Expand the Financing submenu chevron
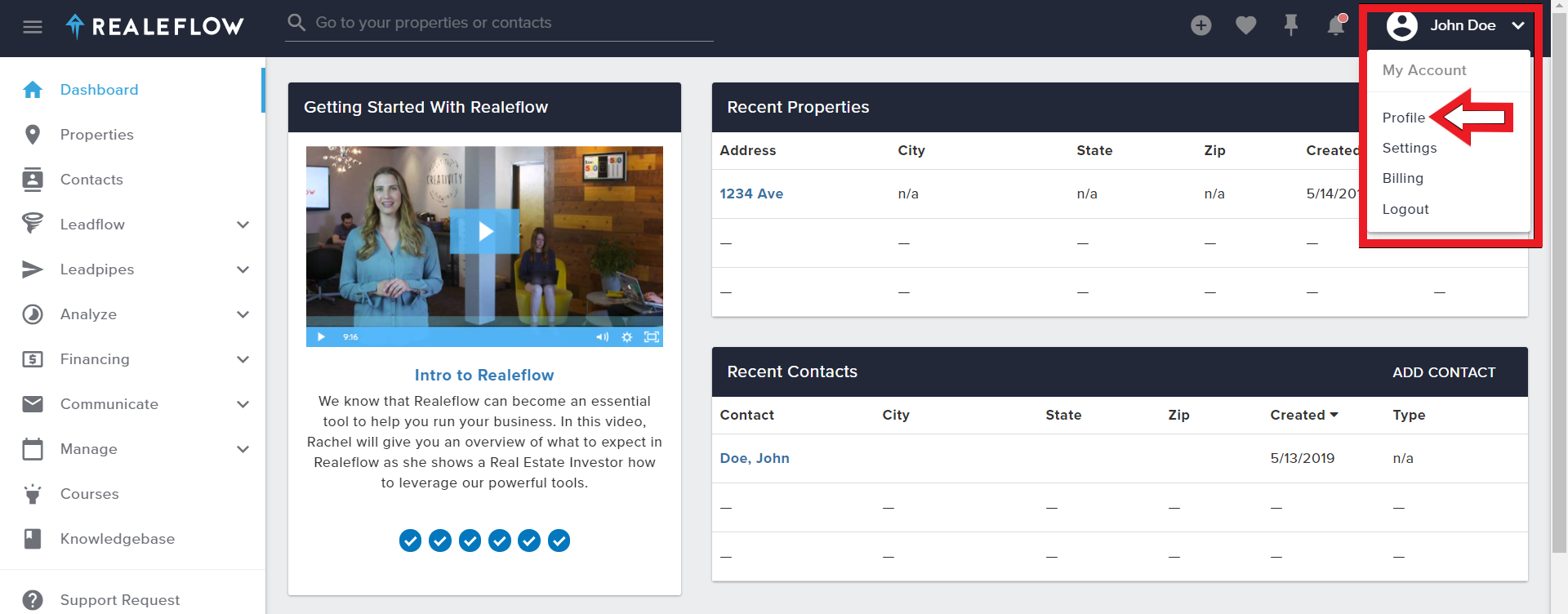Viewport: 1568px width, 614px height. coord(243,359)
